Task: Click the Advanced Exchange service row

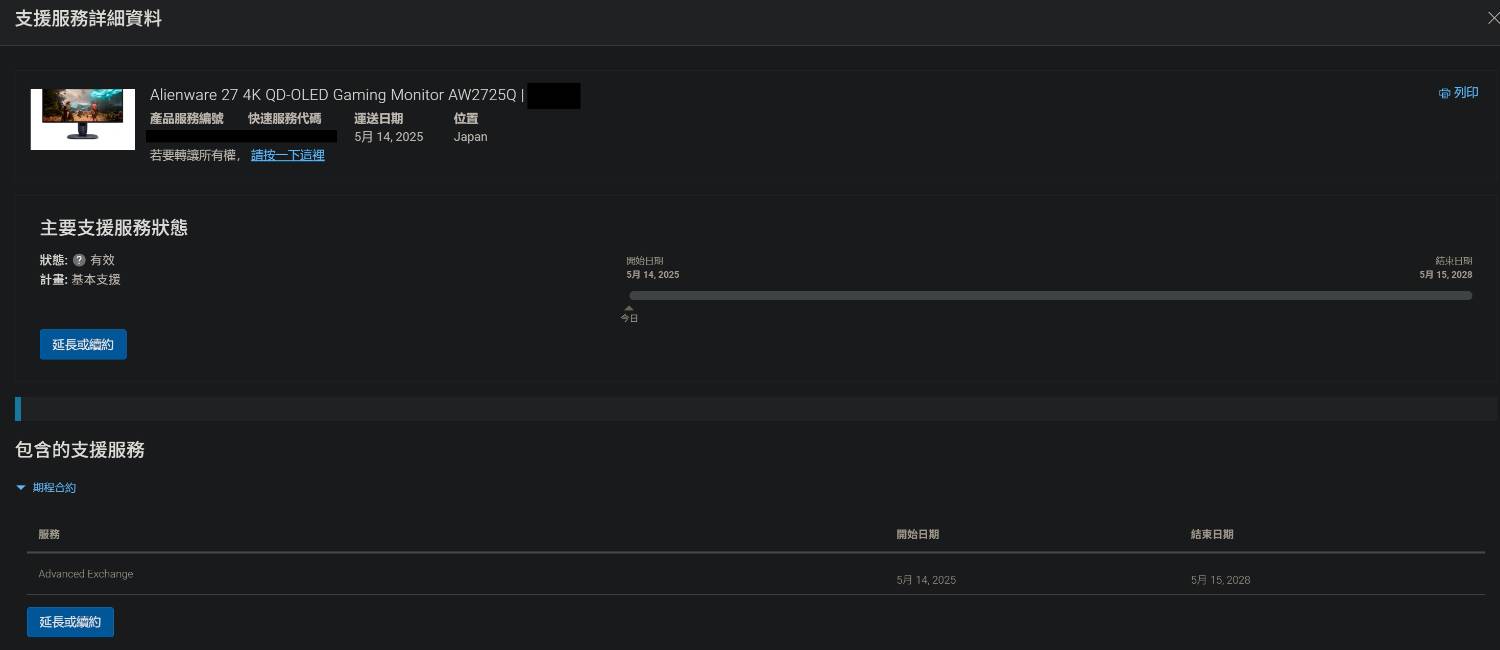Action: pos(756,575)
